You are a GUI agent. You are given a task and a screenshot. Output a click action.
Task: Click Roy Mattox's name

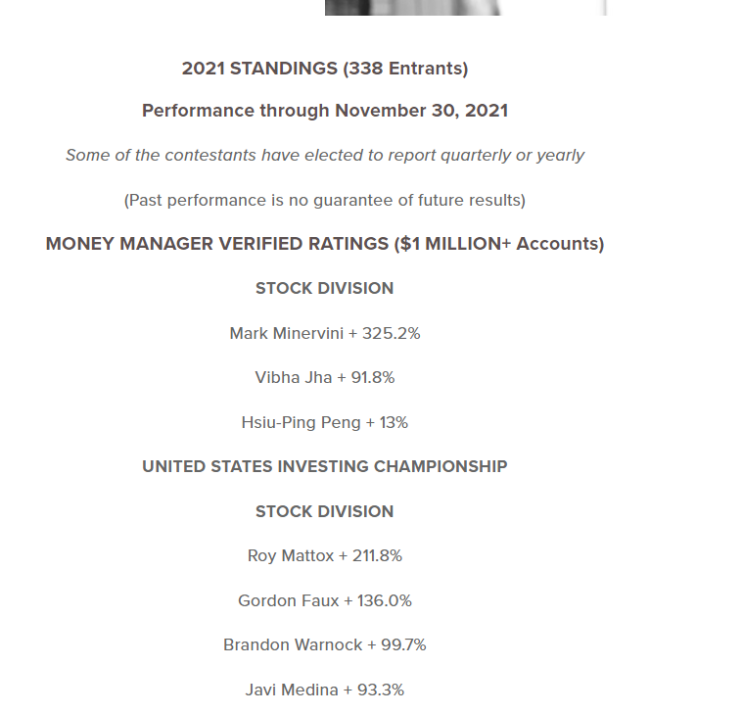290,556
